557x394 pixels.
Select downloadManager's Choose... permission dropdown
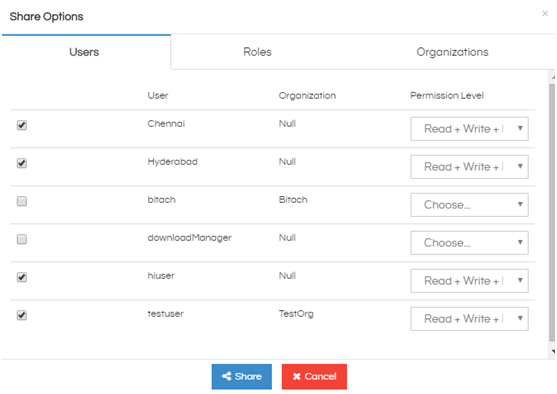[x=469, y=243]
